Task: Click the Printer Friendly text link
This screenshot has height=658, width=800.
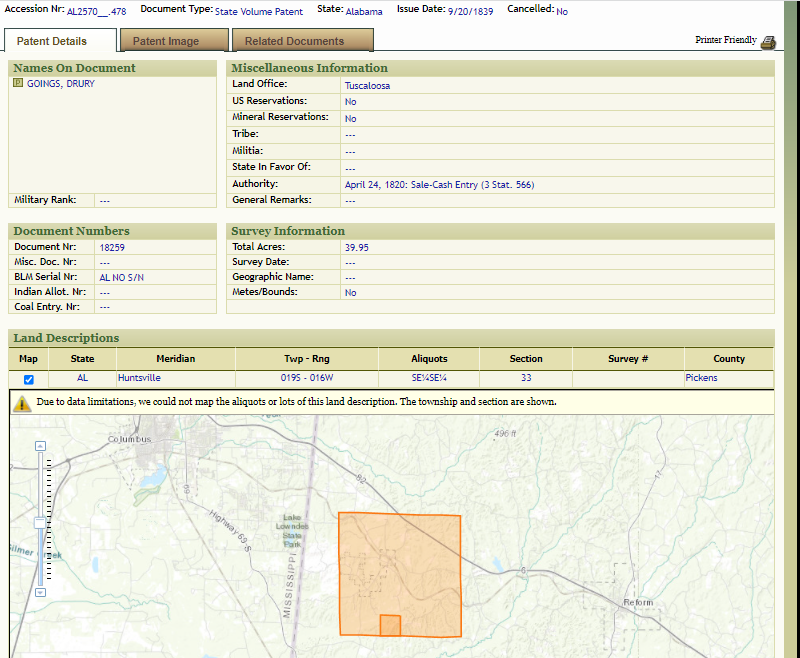Action: click(726, 40)
